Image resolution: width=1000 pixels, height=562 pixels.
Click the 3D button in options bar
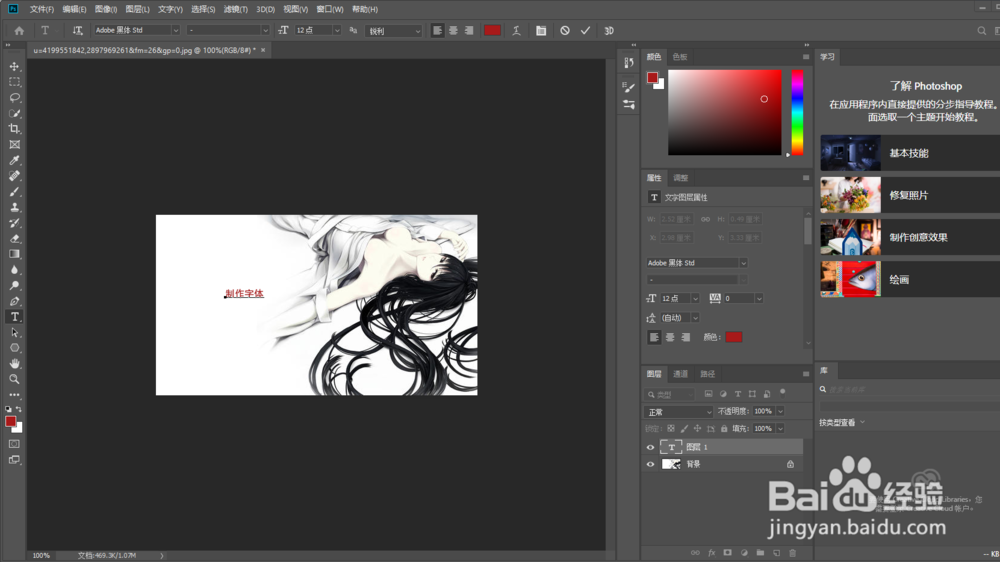[608, 31]
